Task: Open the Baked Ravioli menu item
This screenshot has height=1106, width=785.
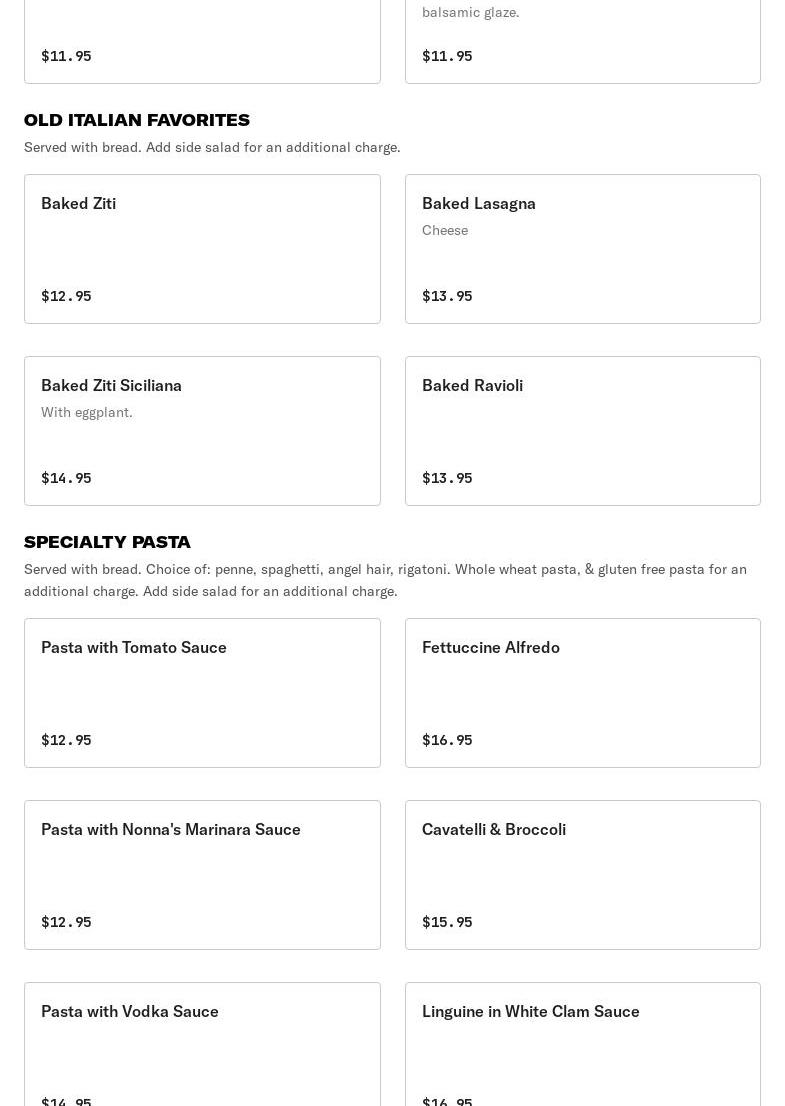Action: (582, 431)
